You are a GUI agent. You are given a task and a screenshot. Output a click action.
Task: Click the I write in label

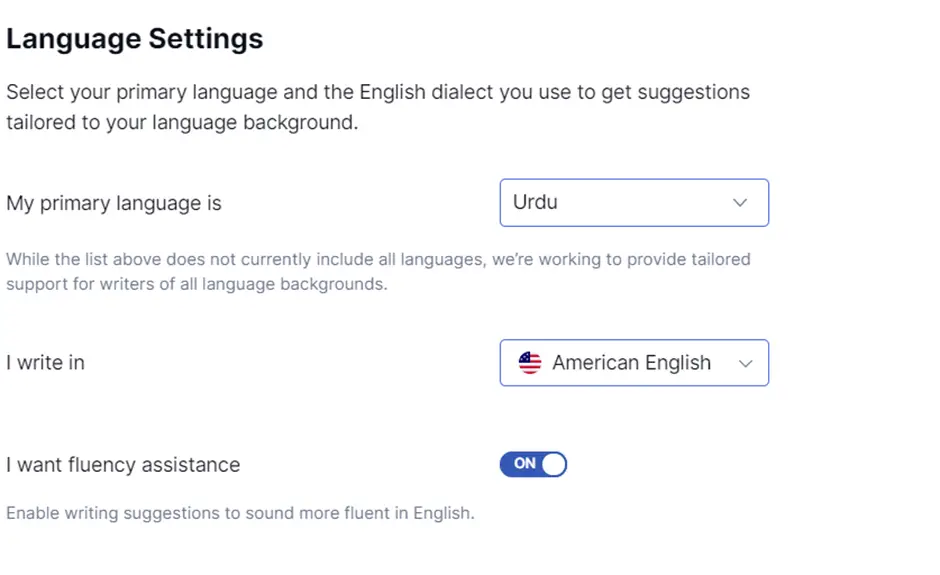click(x=46, y=363)
